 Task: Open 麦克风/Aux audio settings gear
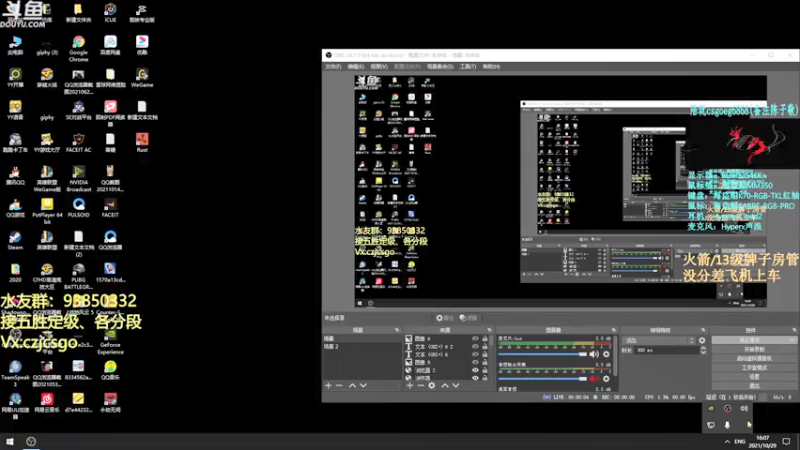(606, 354)
